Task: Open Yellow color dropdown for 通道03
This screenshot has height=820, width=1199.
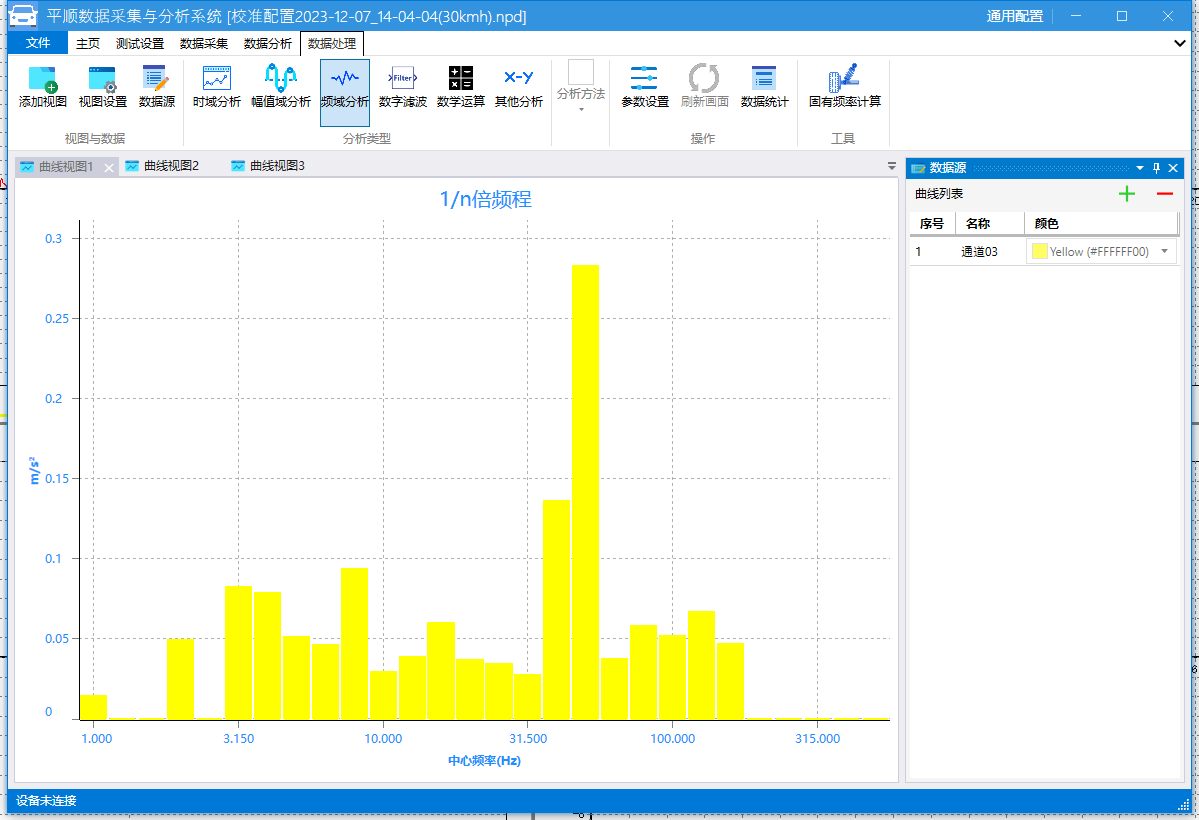Action: click(x=1164, y=252)
